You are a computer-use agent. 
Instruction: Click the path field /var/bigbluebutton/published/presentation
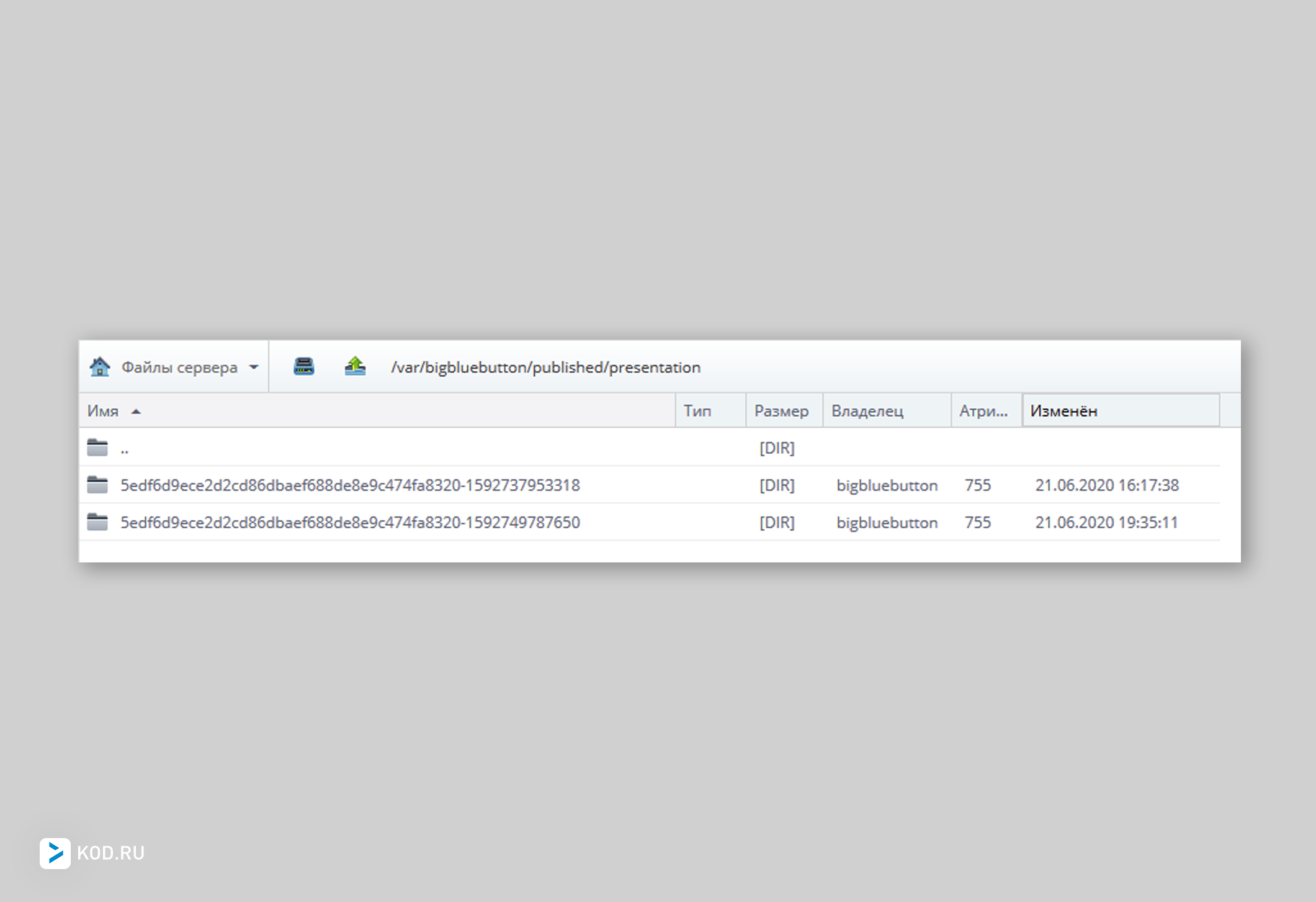[545, 368]
